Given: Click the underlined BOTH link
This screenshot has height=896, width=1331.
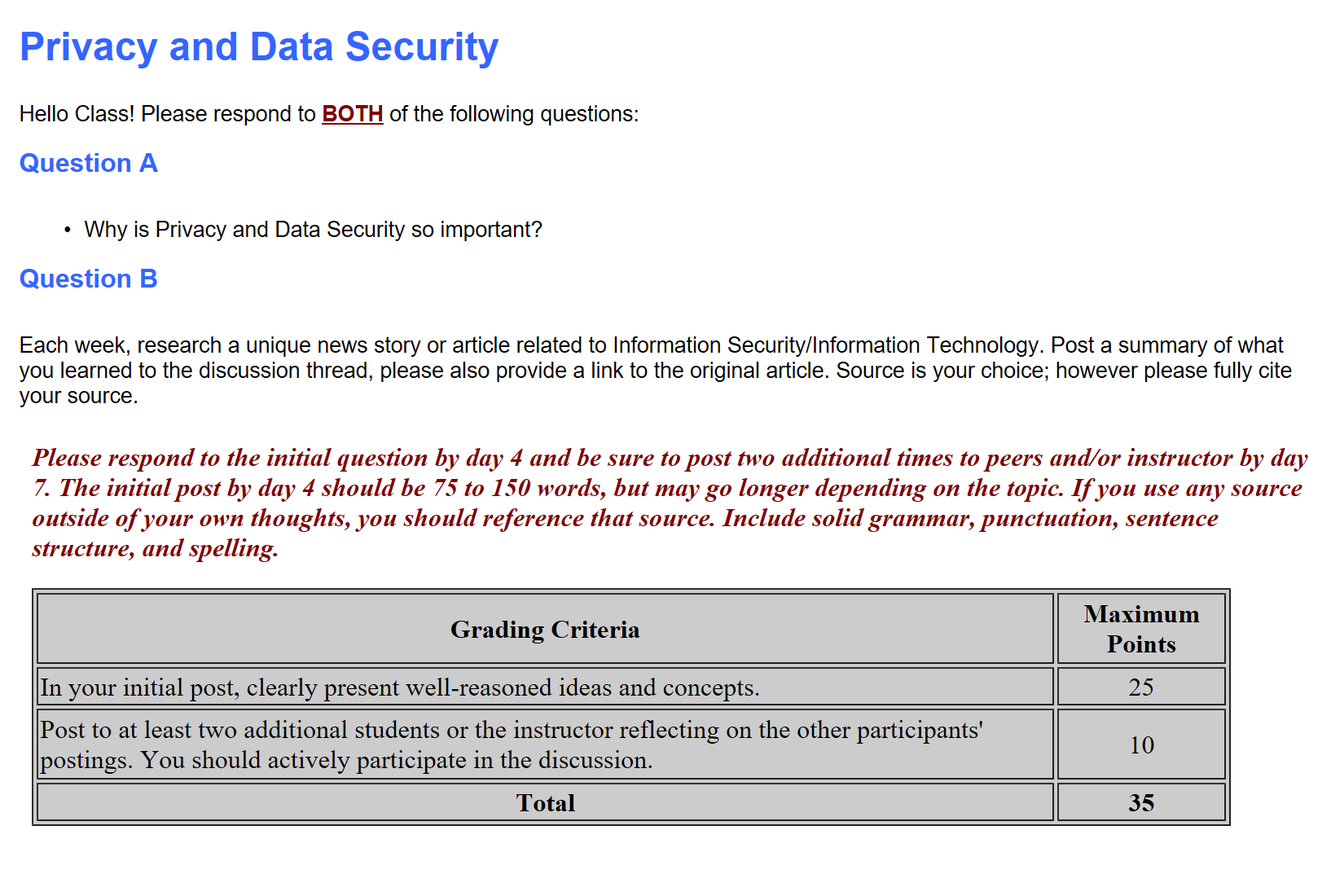Looking at the screenshot, I should pyautogui.click(x=353, y=114).
